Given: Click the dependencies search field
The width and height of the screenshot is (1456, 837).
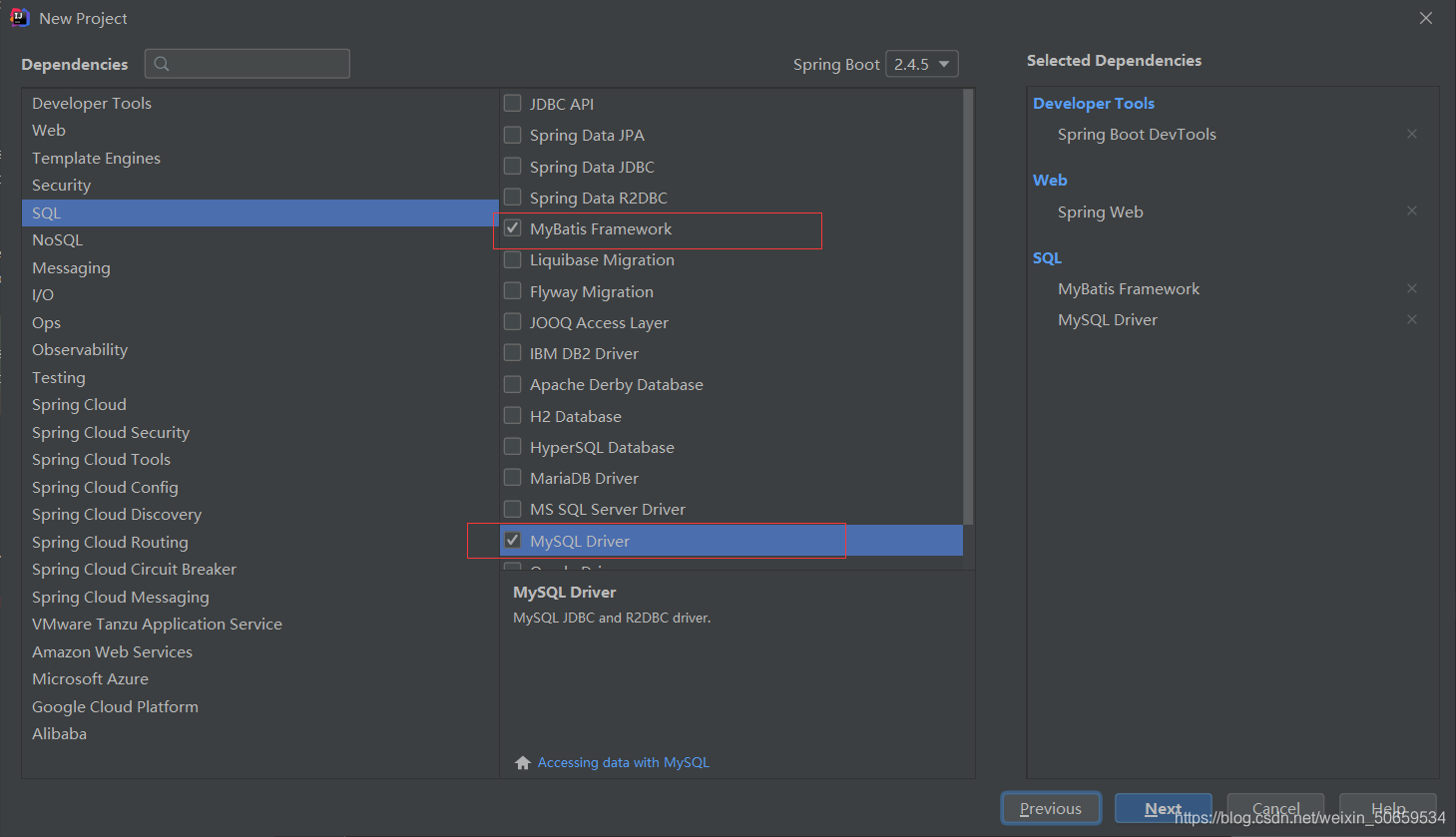Looking at the screenshot, I should 247,64.
